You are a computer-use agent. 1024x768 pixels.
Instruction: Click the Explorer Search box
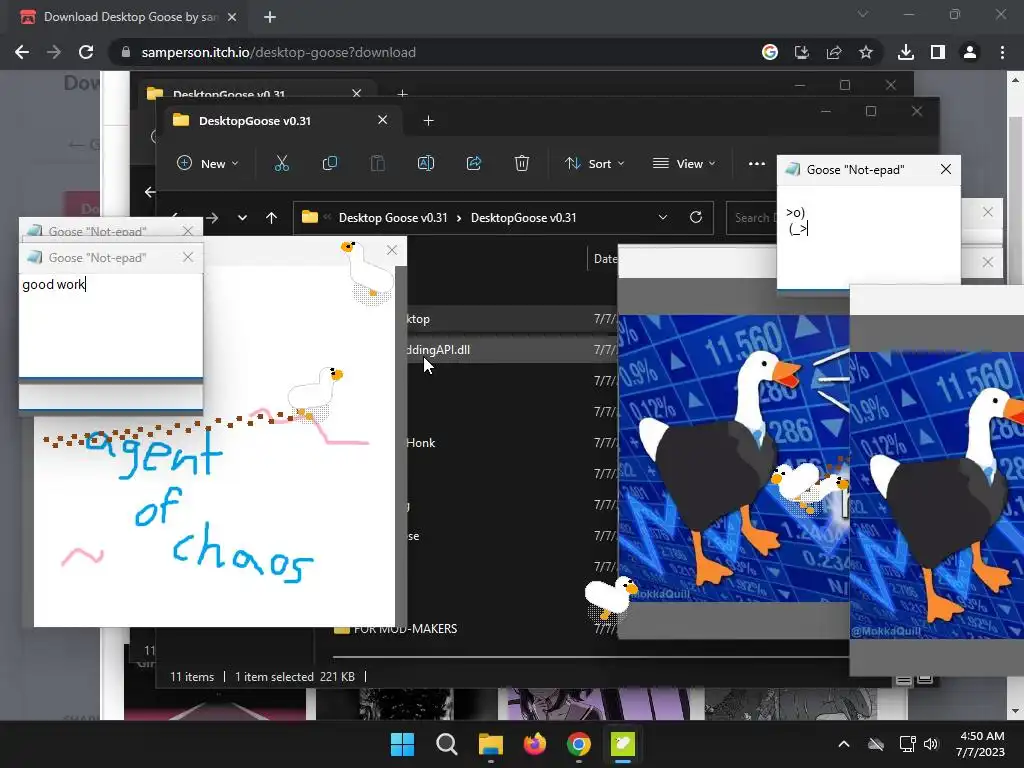[x=752, y=217]
